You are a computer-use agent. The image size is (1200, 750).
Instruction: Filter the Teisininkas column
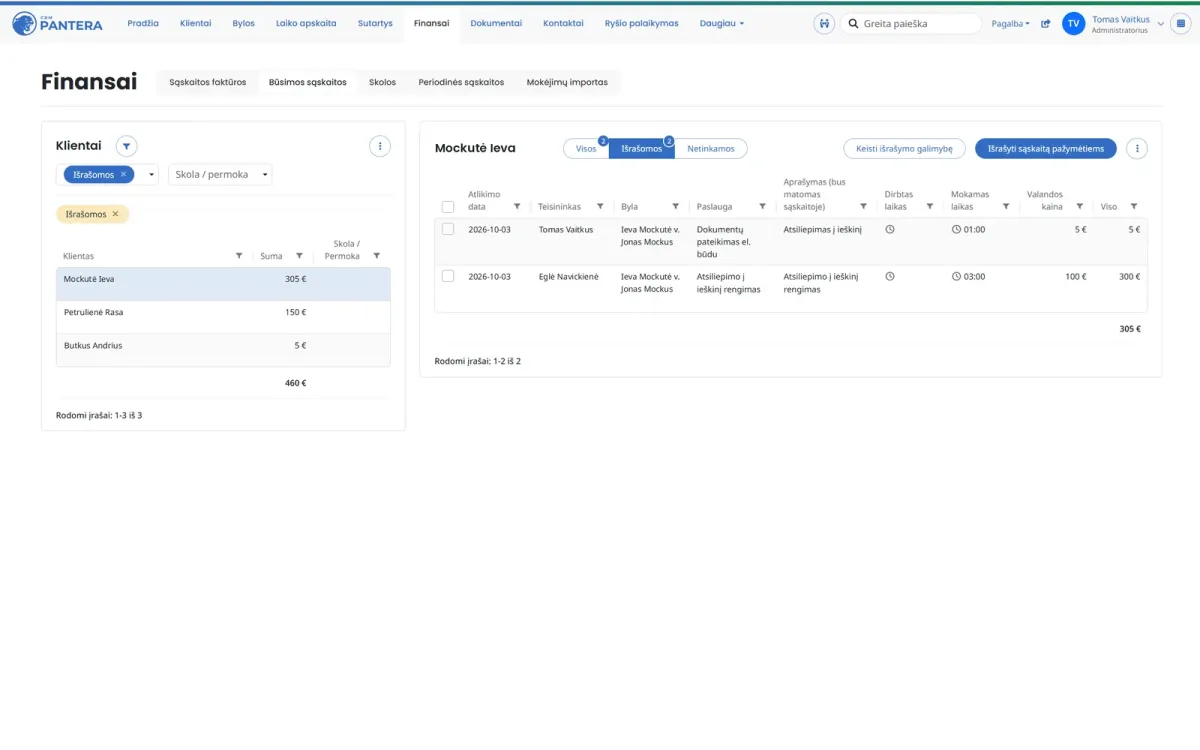coord(600,207)
